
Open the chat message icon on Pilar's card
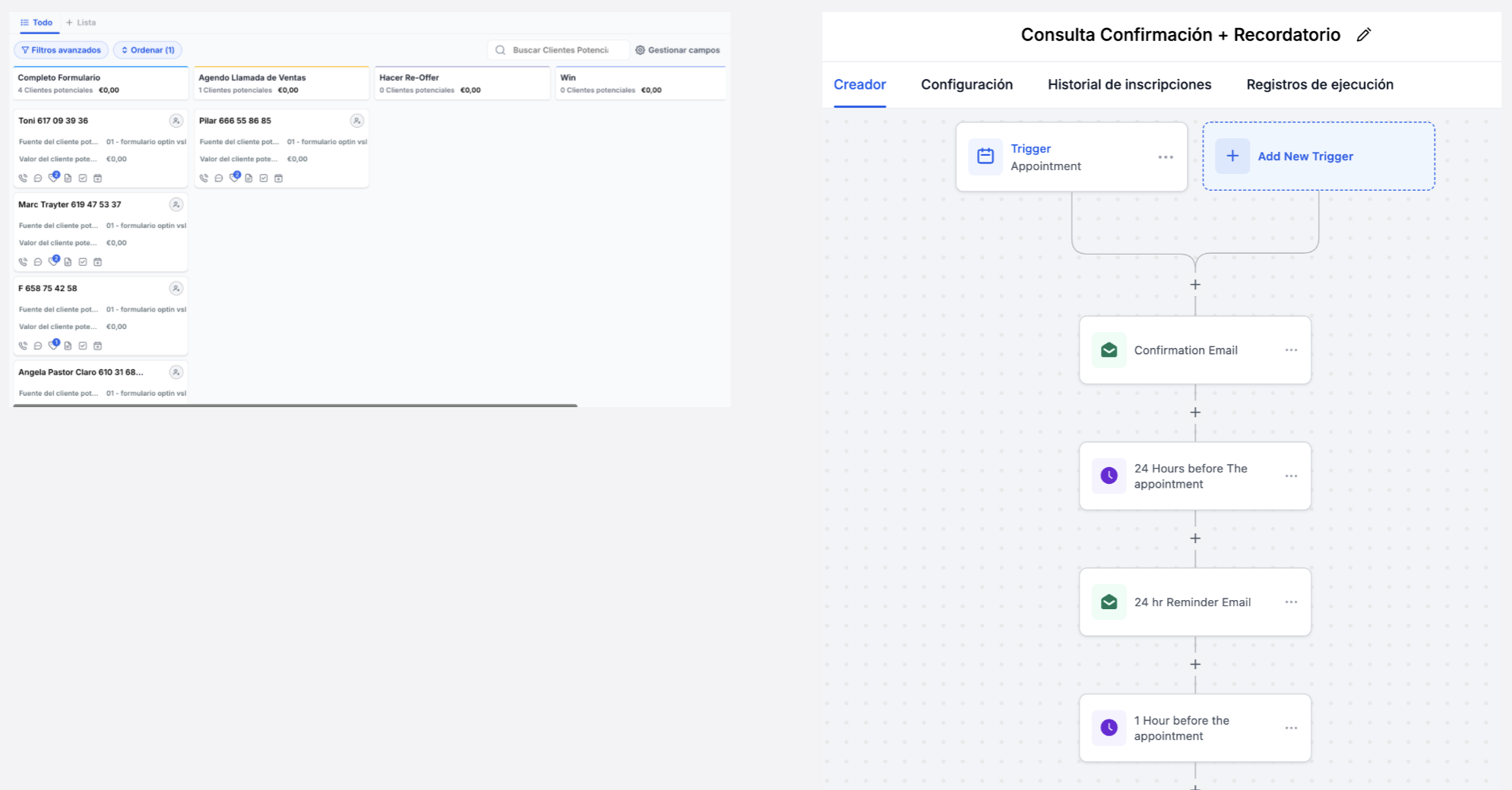coord(219,179)
